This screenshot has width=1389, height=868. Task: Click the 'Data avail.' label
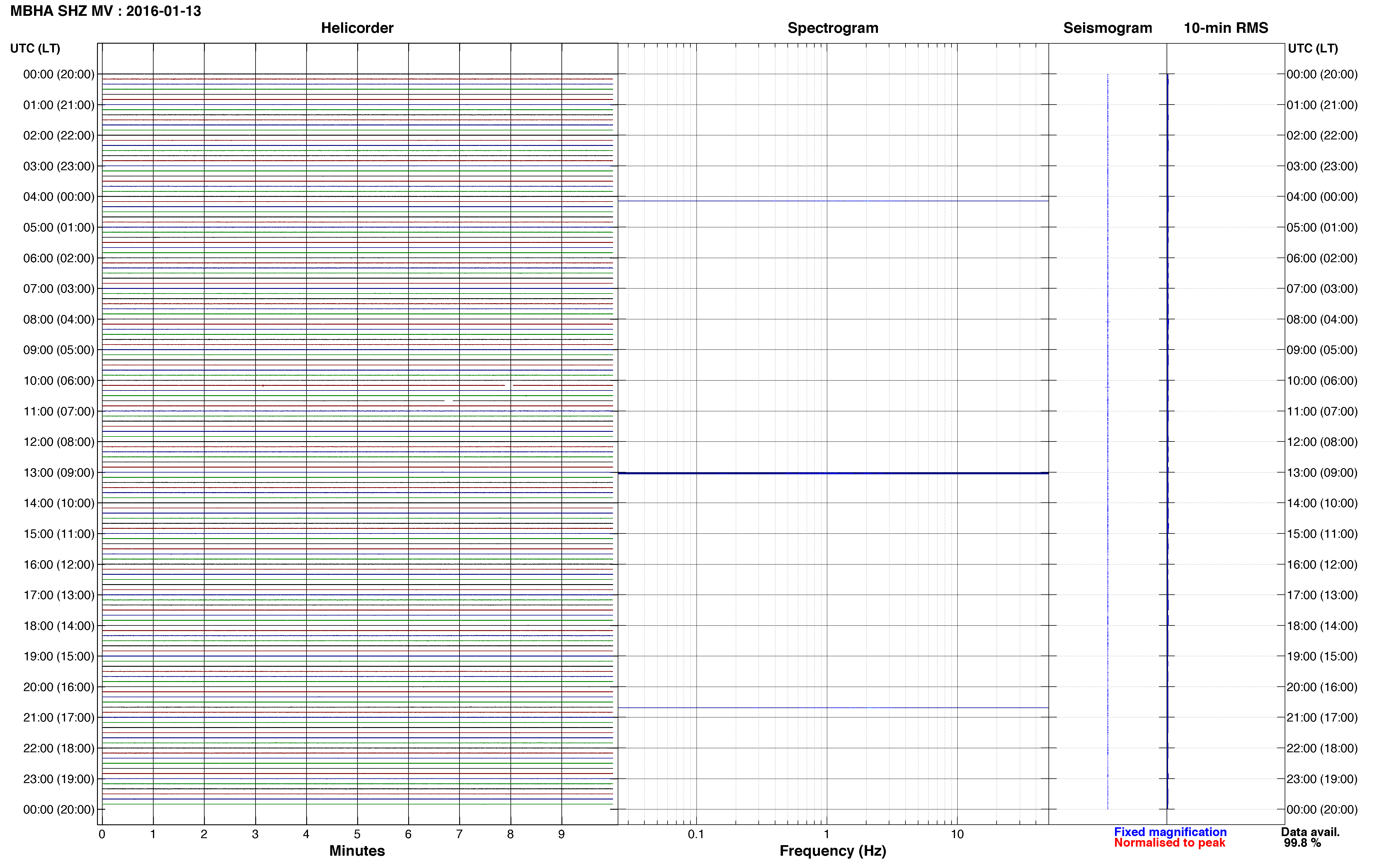[x=1310, y=832]
